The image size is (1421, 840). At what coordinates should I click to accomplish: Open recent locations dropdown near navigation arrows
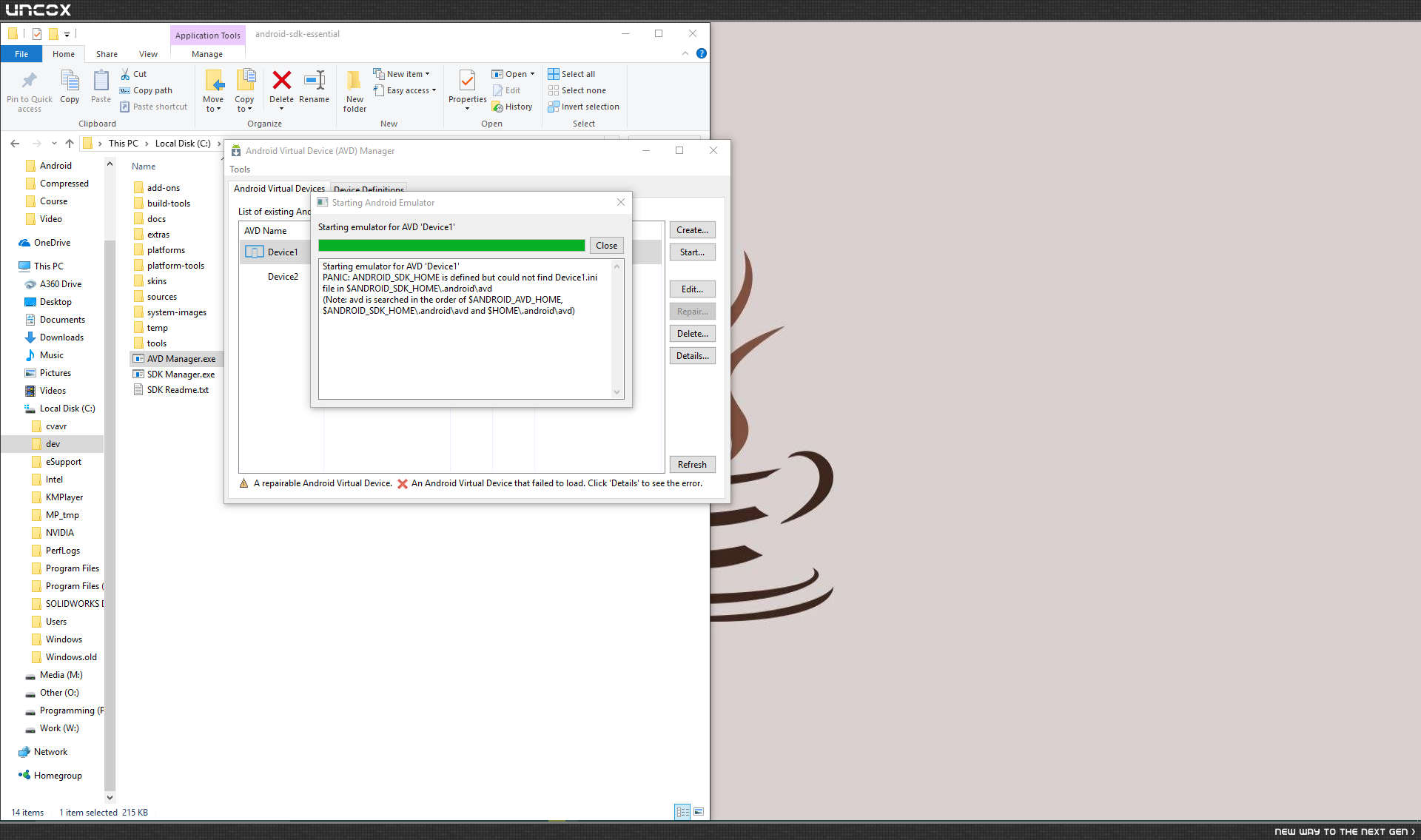click(x=54, y=144)
